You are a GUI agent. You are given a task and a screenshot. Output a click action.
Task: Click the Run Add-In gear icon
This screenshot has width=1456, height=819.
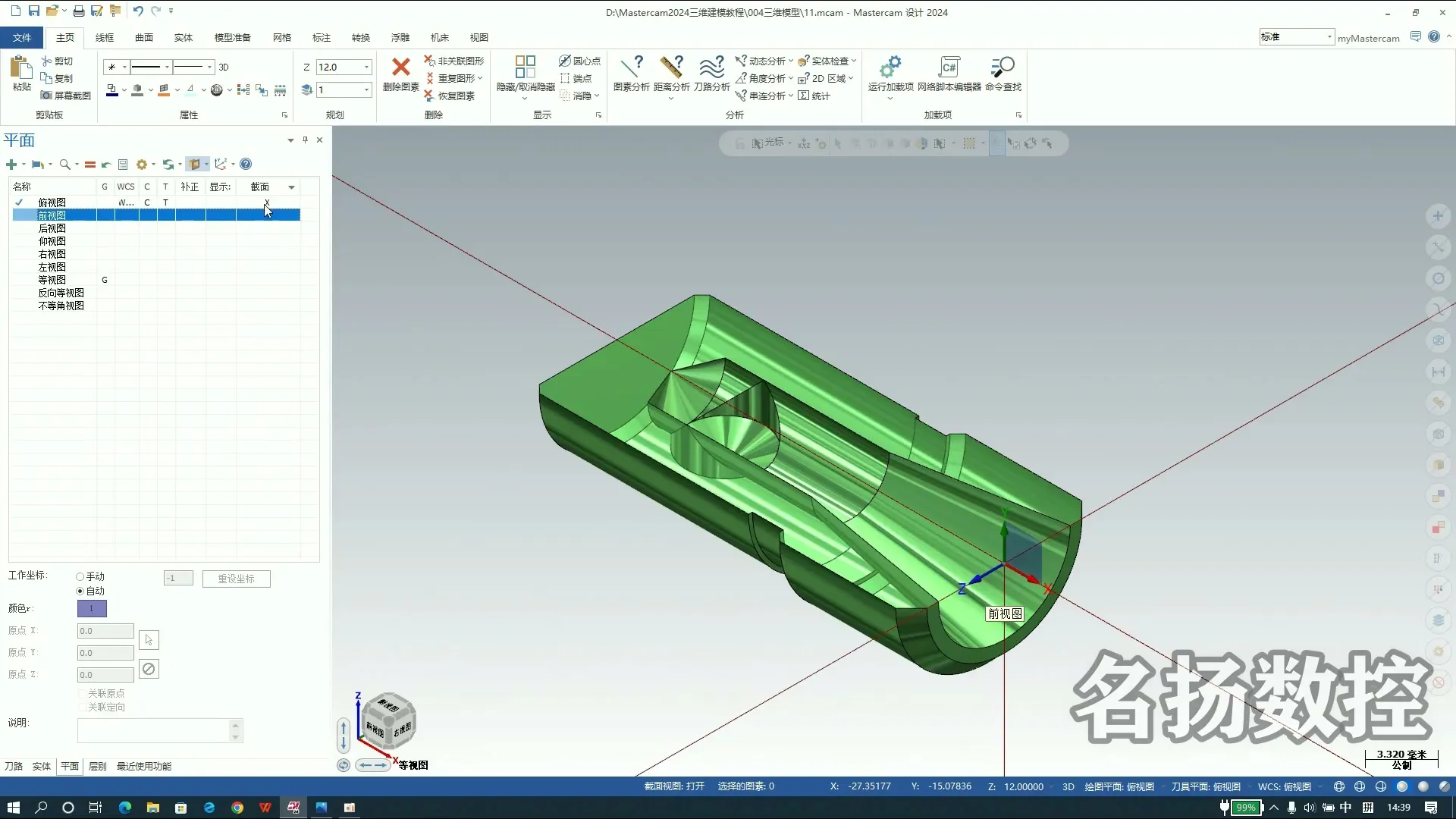[890, 67]
